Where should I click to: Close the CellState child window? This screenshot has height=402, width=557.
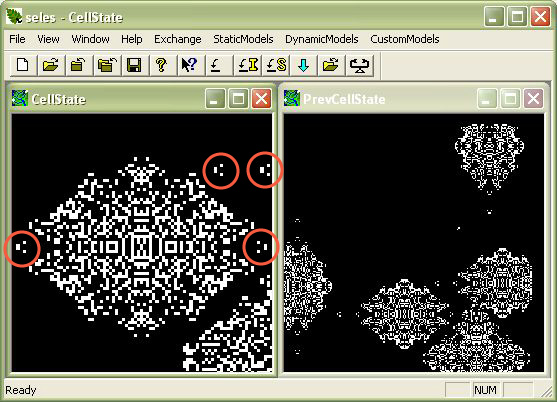[x=261, y=99]
